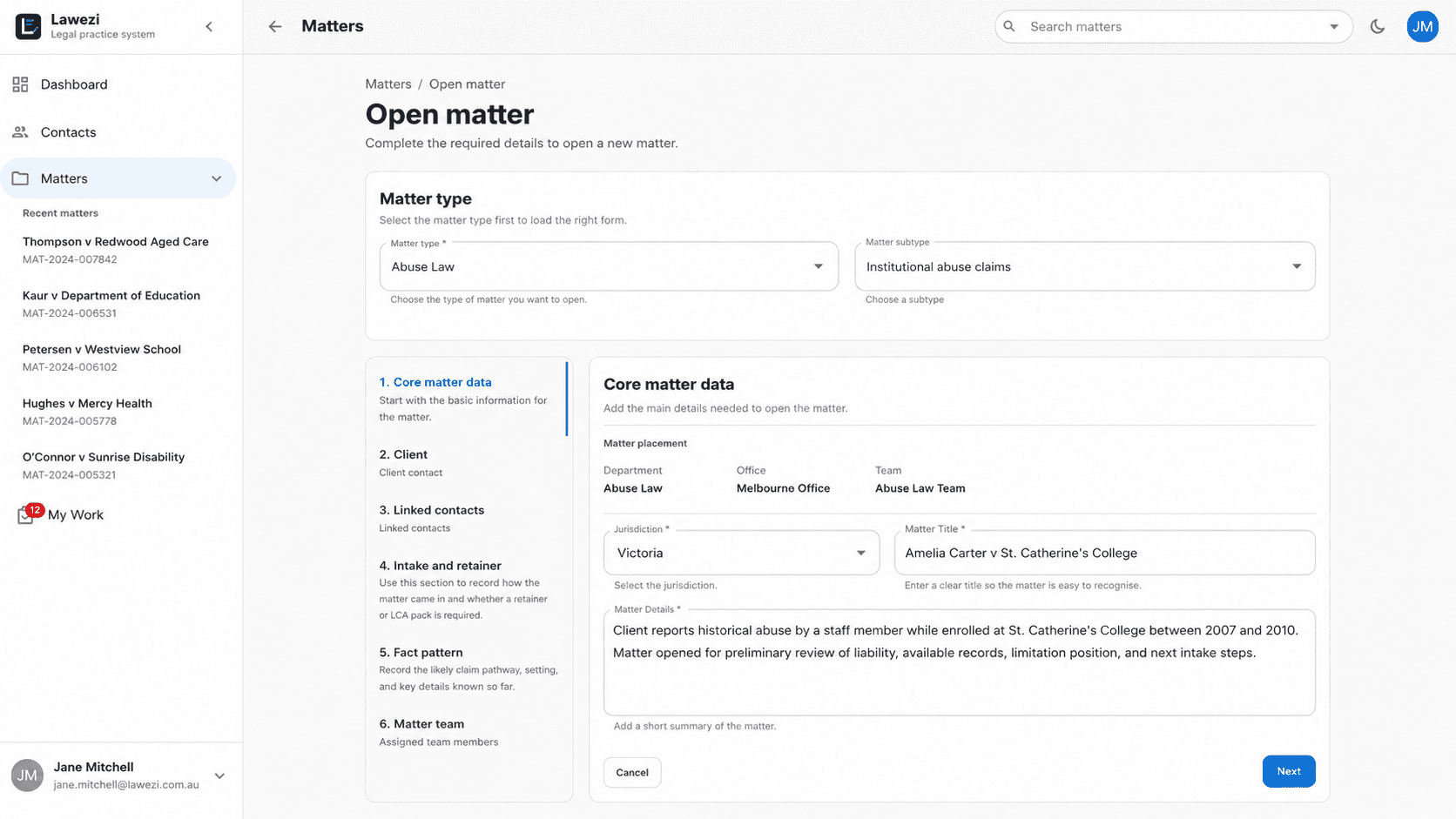
Task: Click the Cancel button
Action: tap(632, 772)
